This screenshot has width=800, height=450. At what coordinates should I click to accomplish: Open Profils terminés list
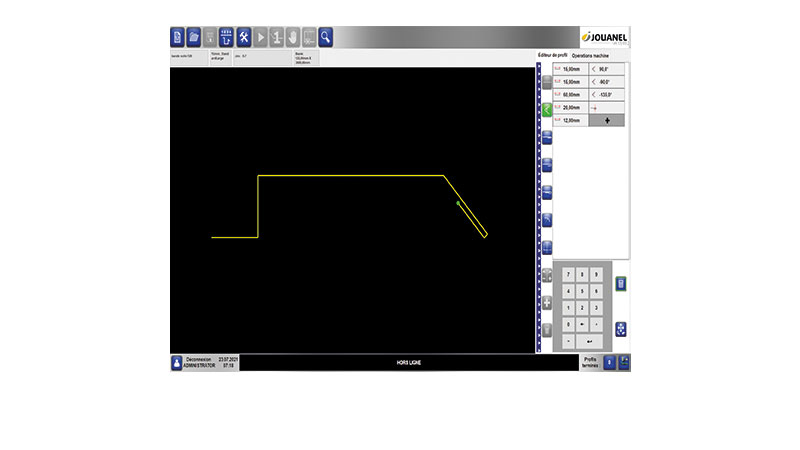590,362
